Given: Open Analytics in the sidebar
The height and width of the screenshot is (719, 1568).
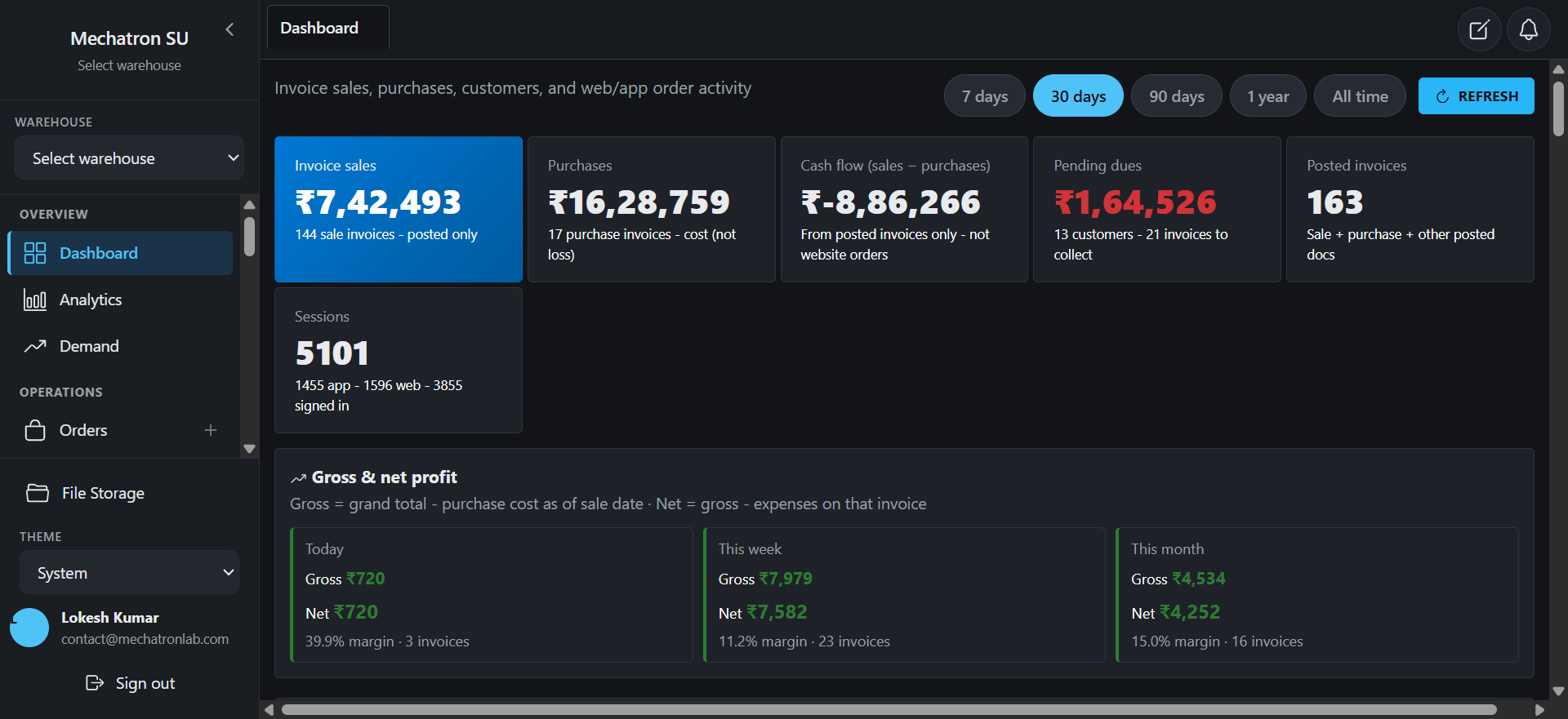Looking at the screenshot, I should click(120, 300).
